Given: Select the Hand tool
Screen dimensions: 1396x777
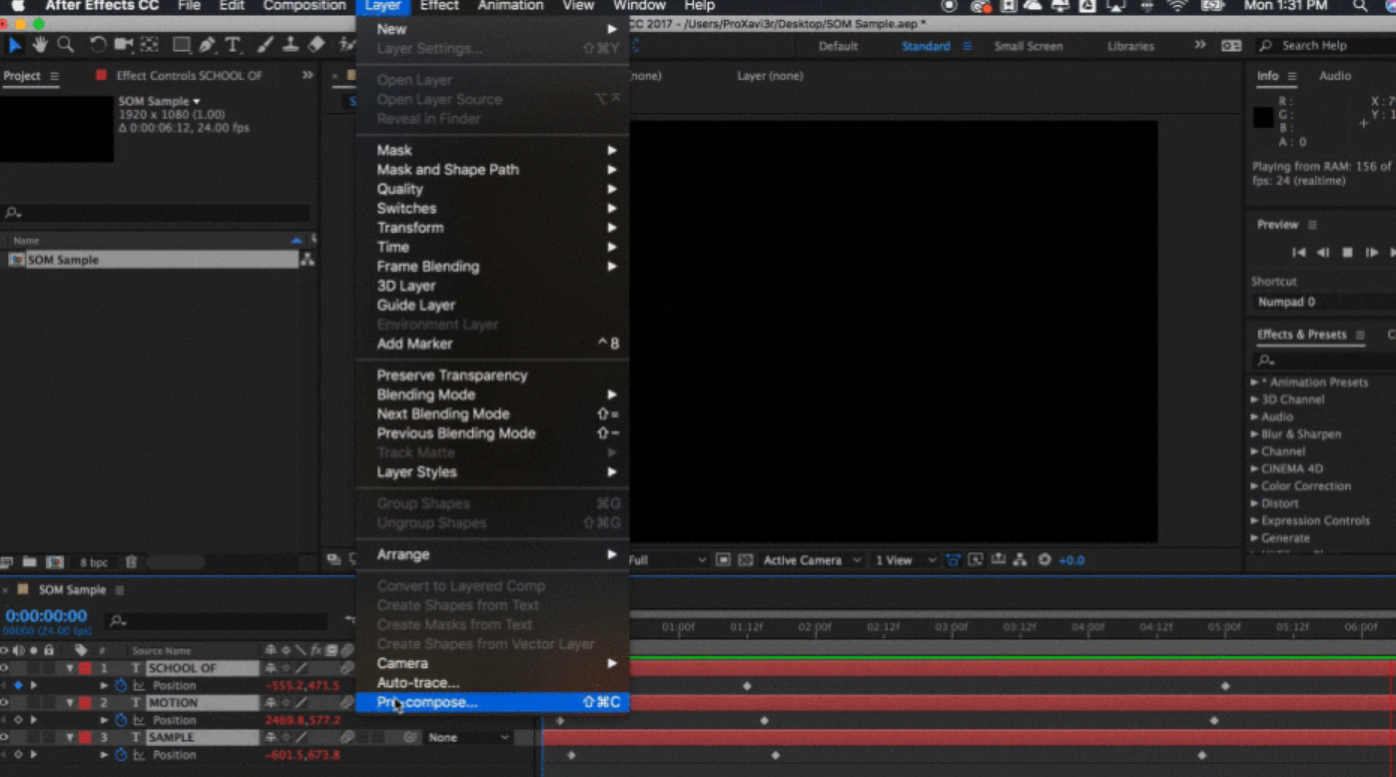Looking at the screenshot, I should point(40,45).
